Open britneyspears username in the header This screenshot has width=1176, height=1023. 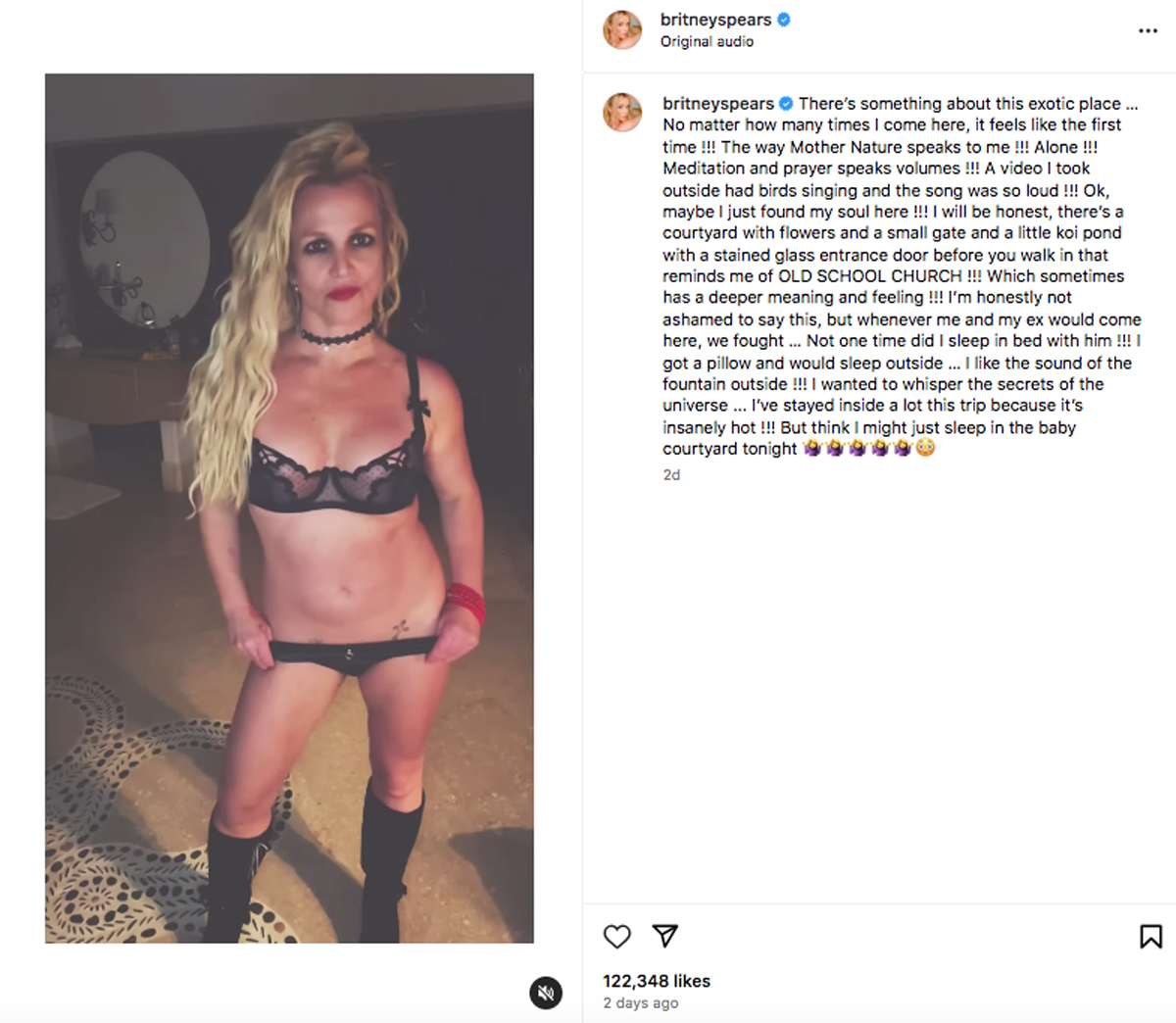tap(715, 20)
